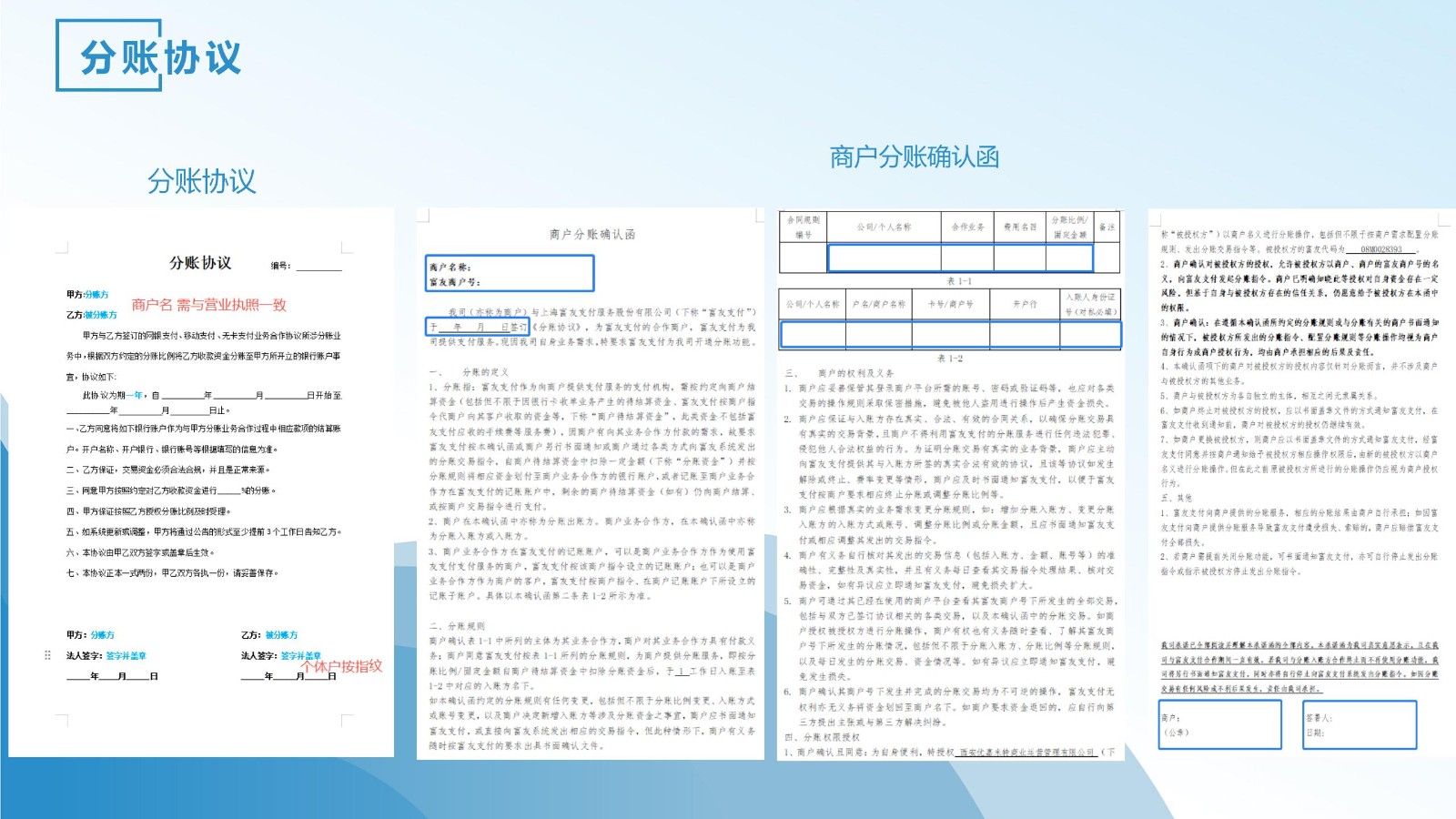Click the highlighted blank row in table 1-1

[x=960, y=258]
